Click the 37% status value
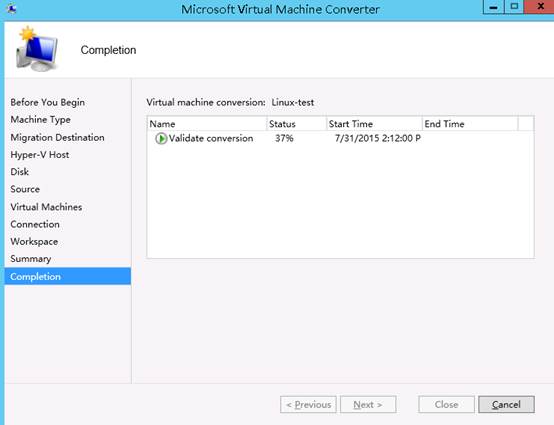 284,138
